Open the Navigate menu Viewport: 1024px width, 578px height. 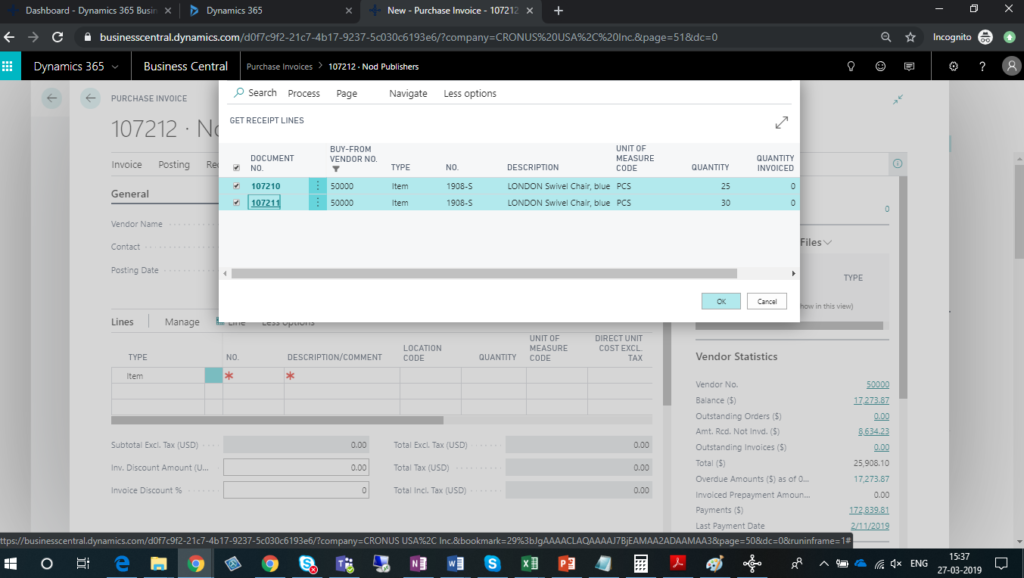pos(408,93)
